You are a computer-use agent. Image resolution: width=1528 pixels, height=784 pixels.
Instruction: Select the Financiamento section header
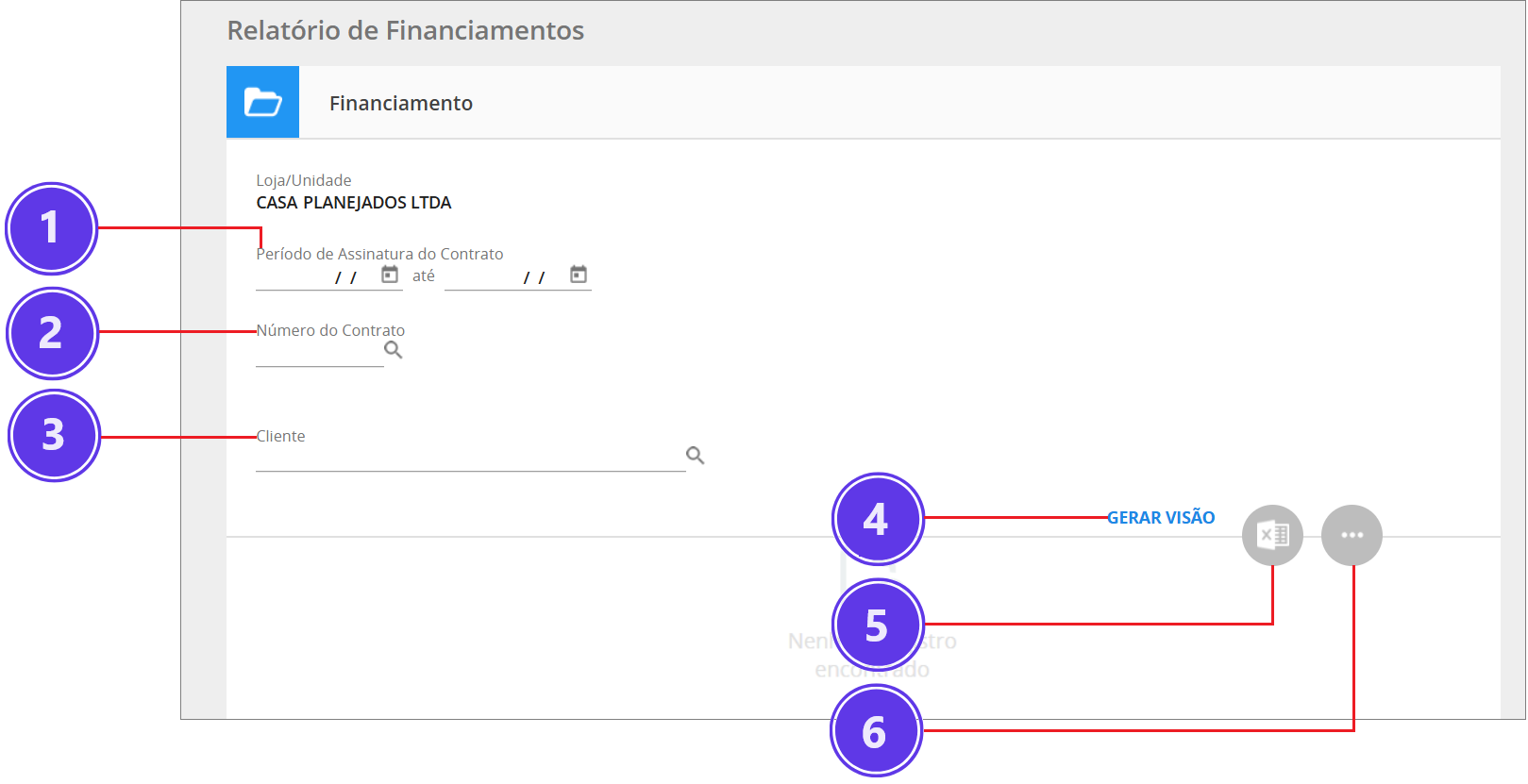[401, 103]
